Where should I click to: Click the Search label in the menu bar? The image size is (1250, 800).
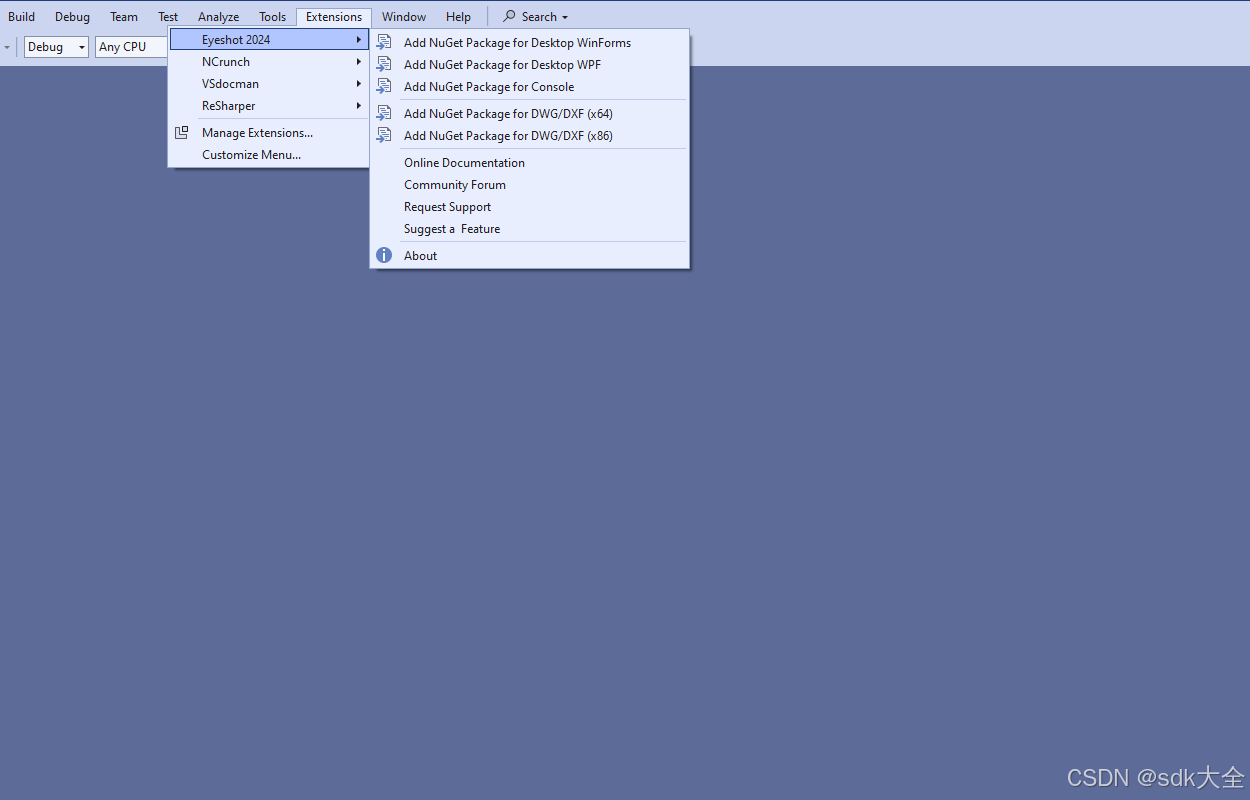[x=539, y=16]
